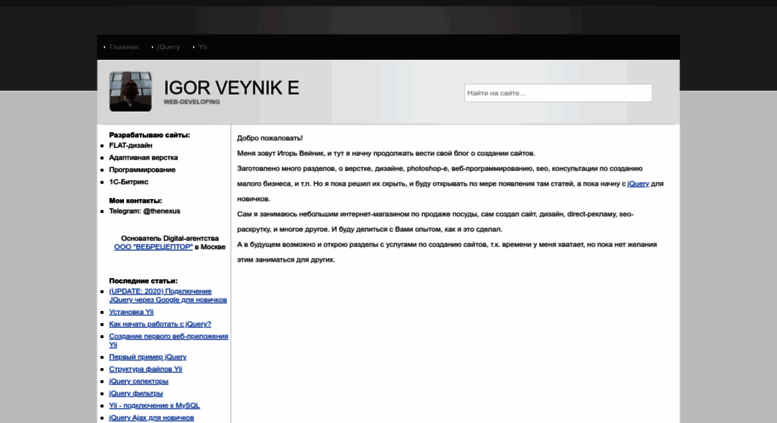The image size is (777, 423).
Task: Focus the 'Найти на сайте...' search field
Action: point(558,93)
